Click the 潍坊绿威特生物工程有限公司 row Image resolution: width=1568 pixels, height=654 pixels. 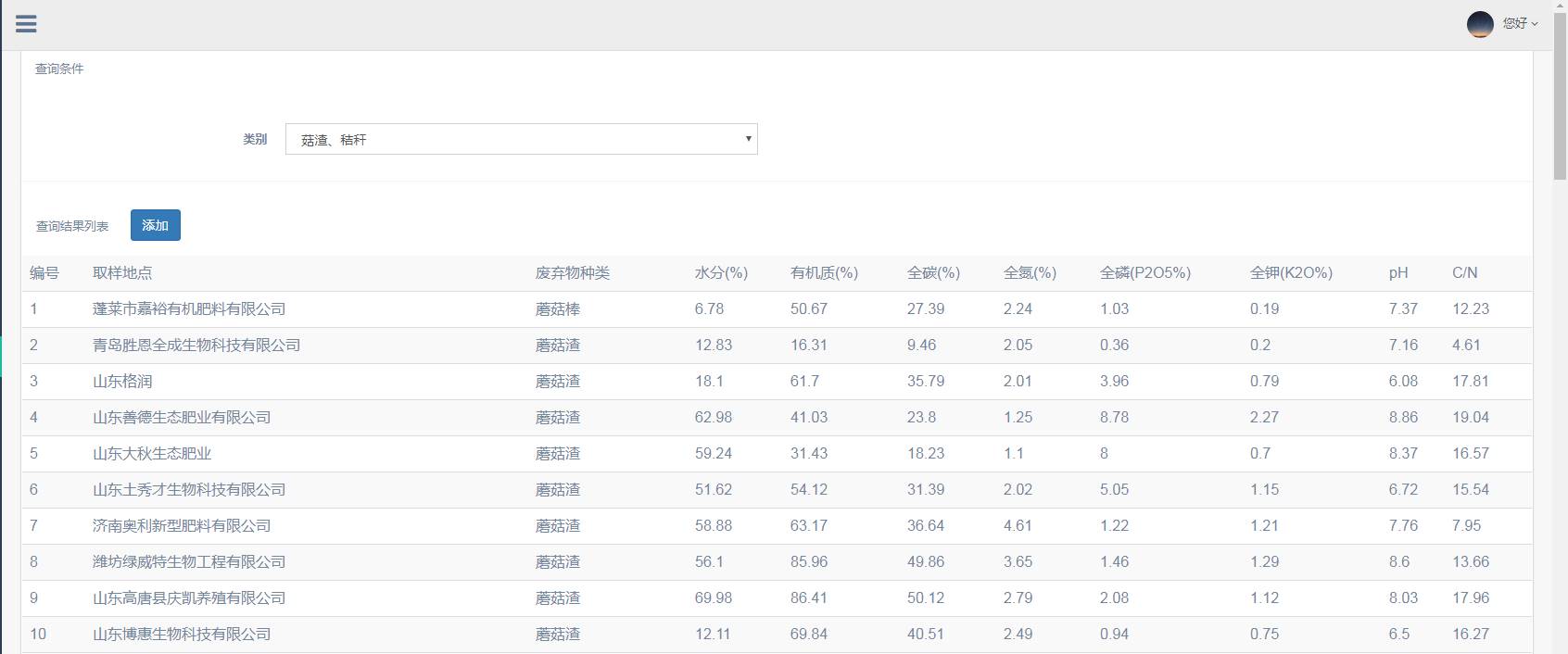pyautogui.click(x=189, y=562)
